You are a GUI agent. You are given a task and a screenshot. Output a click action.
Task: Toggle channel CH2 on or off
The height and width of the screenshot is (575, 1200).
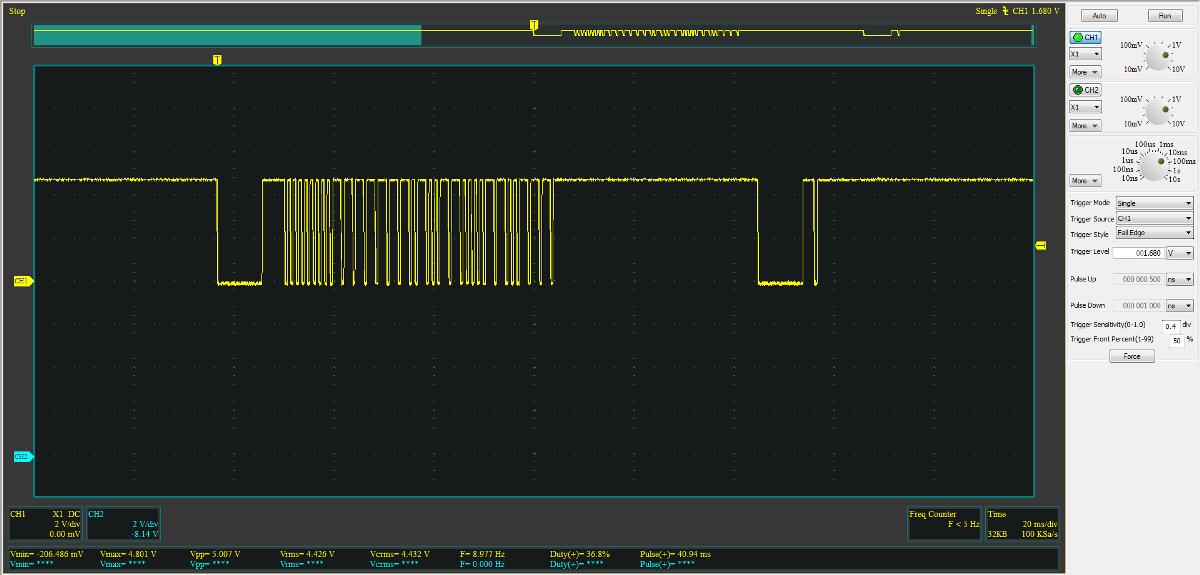click(1085, 90)
